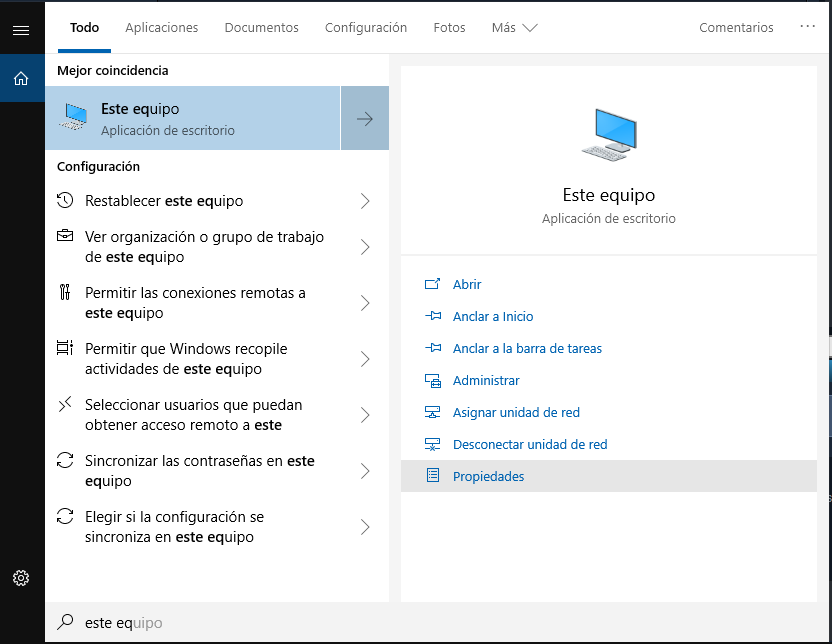Open 'Restablecer este equipo' setting
This screenshot has height=644, width=832.
[x=217, y=201]
